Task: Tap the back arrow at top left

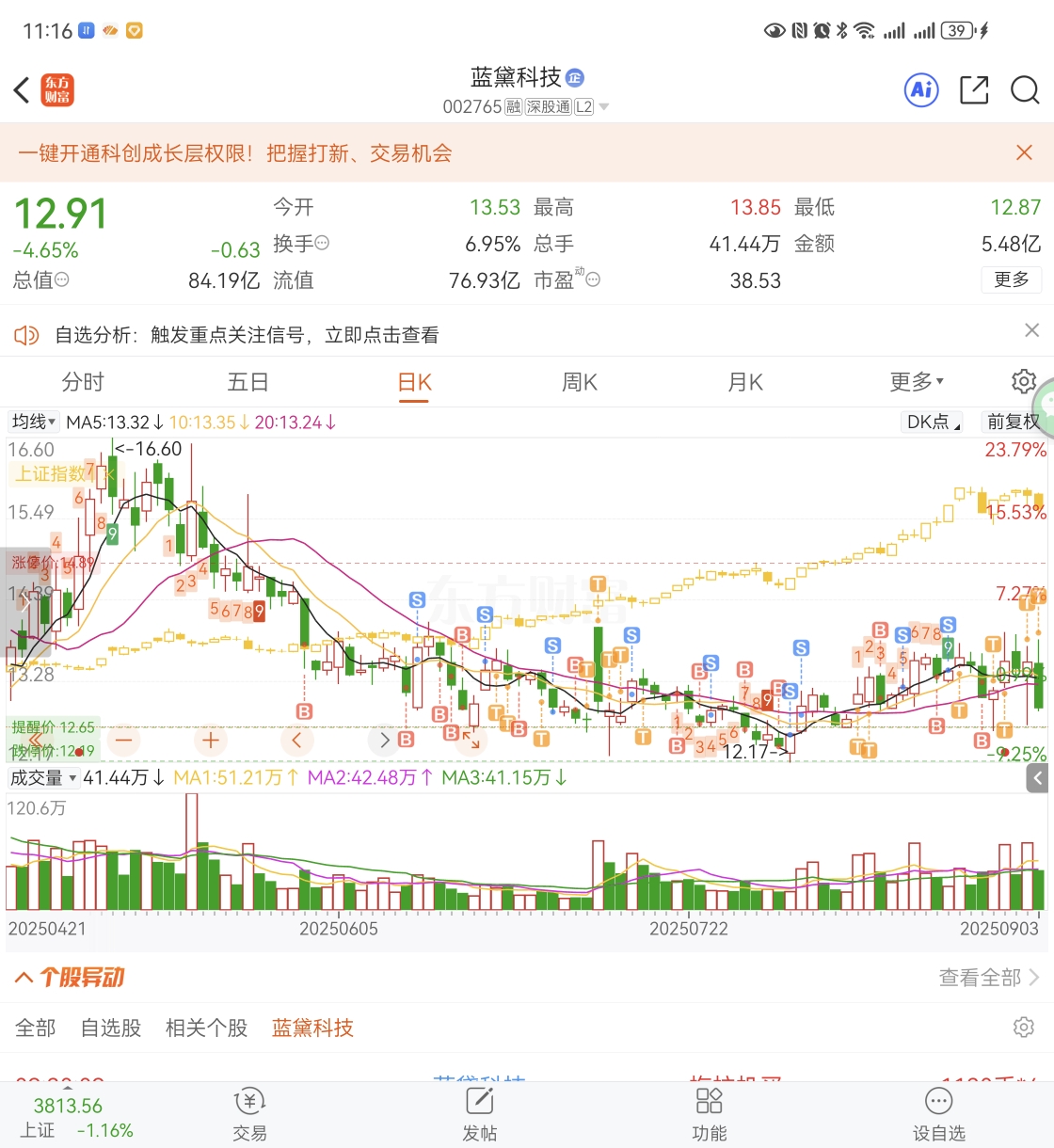Action: point(23,90)
